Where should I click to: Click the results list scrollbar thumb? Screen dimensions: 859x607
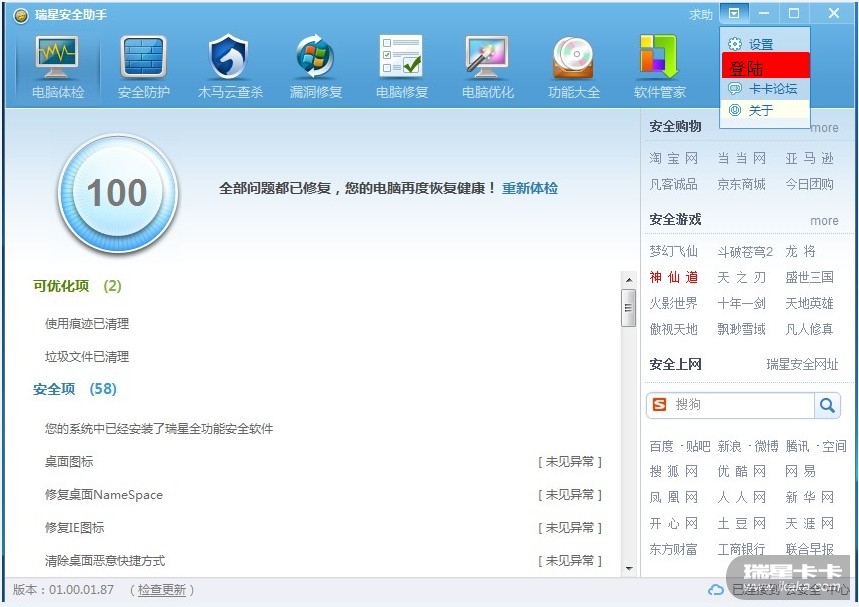[628, 307]
